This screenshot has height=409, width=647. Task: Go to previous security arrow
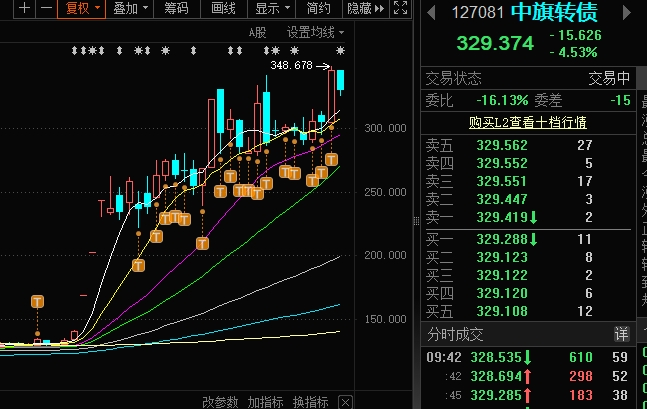[431, 13]
